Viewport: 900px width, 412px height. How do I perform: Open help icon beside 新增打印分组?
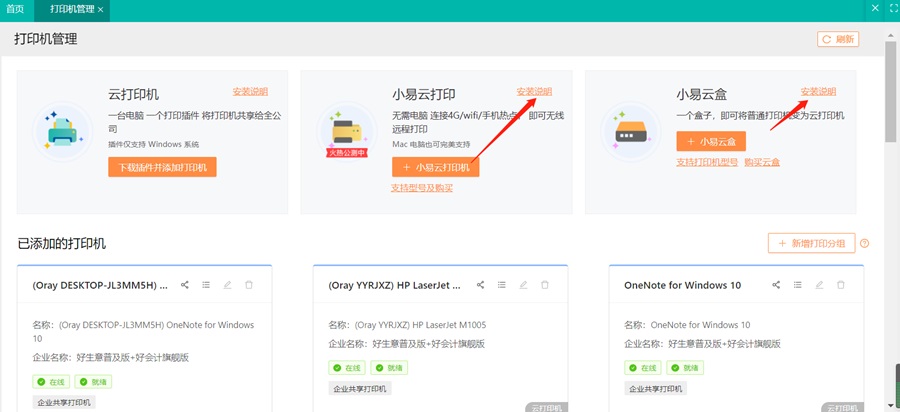pos(864,243)
